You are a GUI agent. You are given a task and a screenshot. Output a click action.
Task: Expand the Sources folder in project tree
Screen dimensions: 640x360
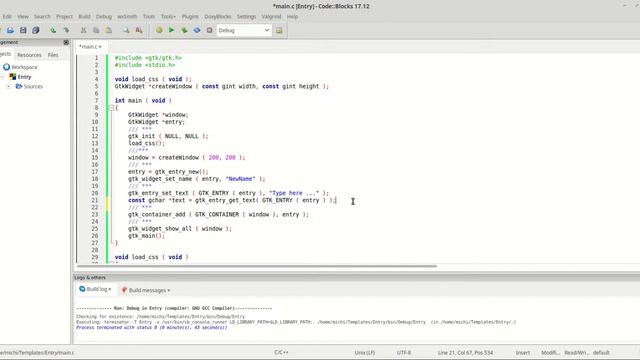click(x=9, y=87)
